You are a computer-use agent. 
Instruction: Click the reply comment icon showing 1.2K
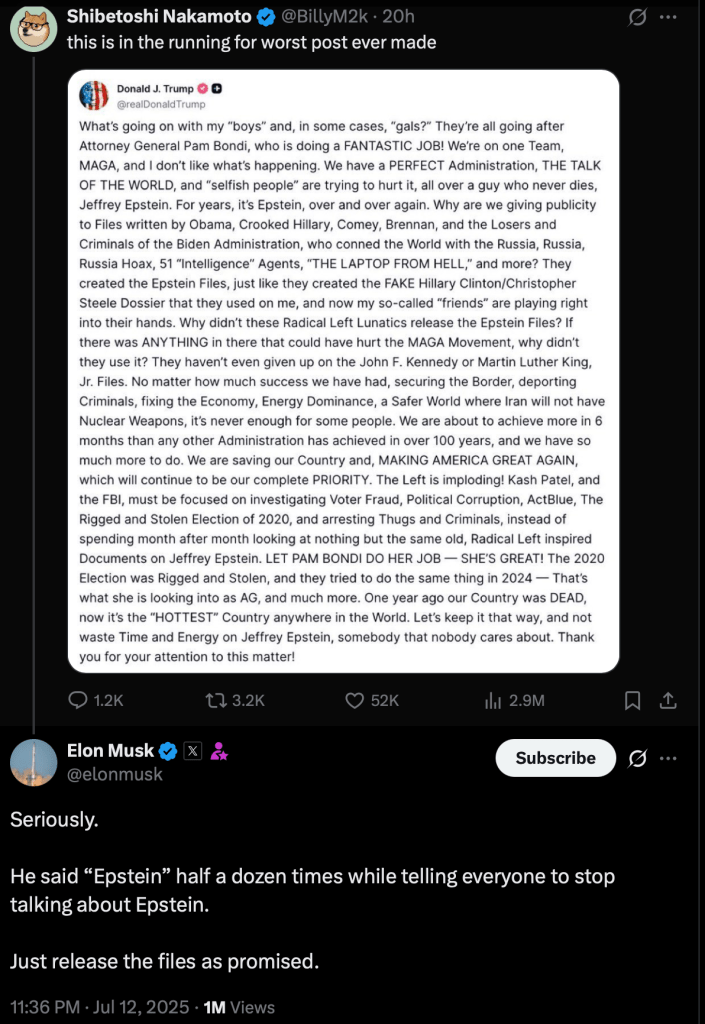(x=79, y=701)
